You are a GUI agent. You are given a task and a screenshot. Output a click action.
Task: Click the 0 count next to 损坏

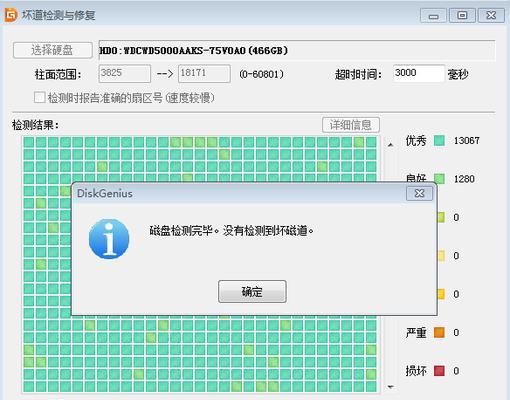(456, 371)
